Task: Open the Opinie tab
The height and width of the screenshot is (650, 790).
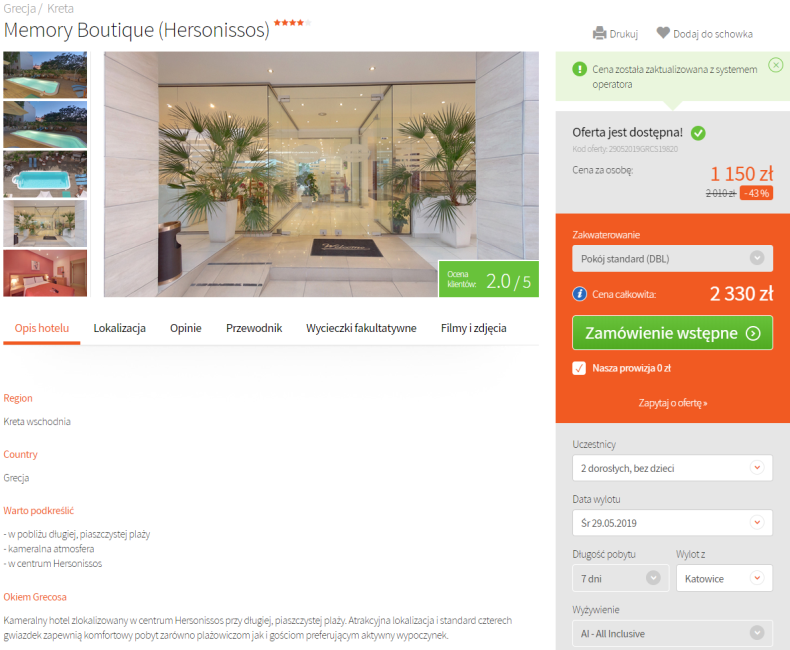Action: coord(185,328)
